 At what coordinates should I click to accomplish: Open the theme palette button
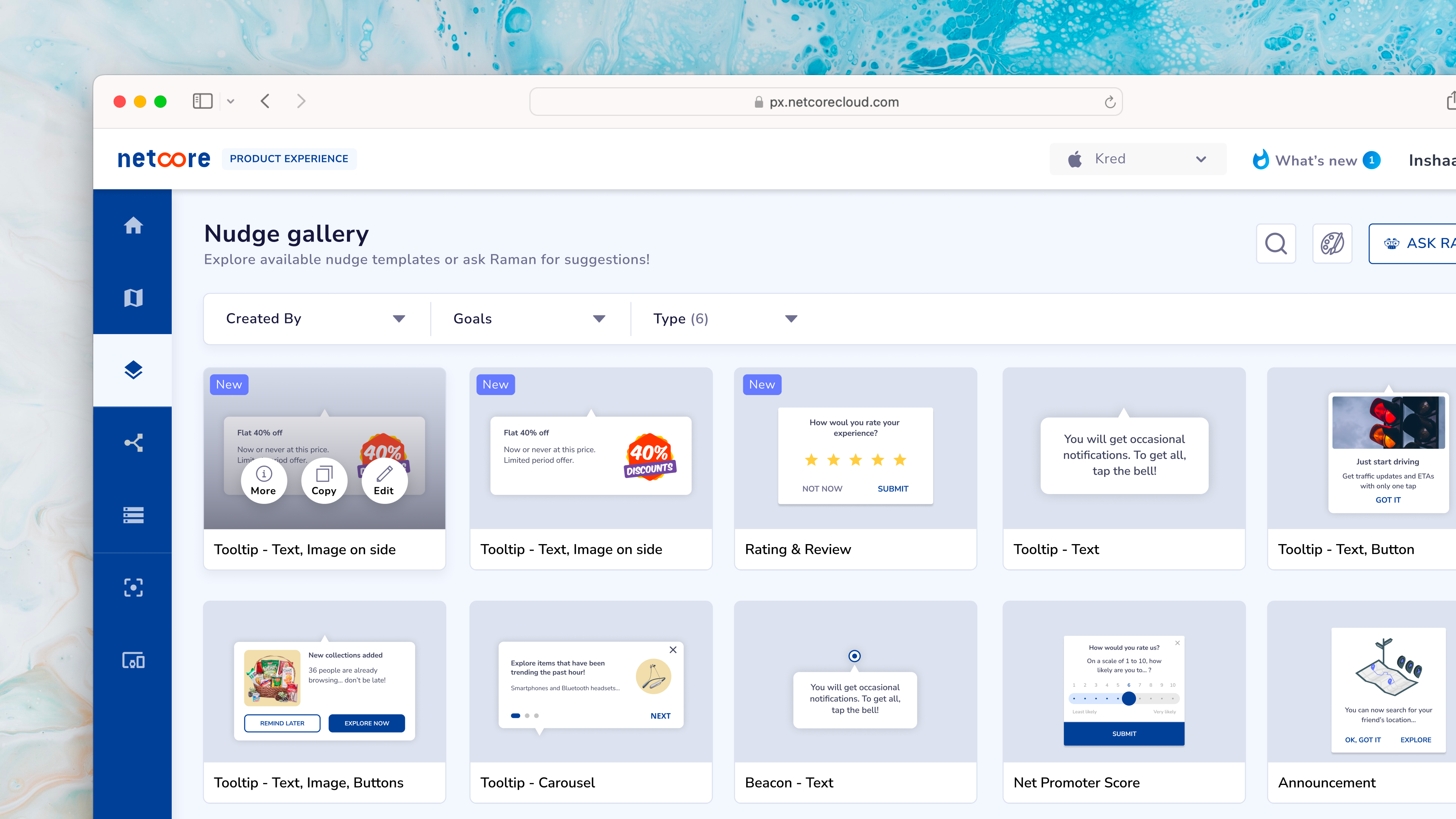(x=1332, y=243)
